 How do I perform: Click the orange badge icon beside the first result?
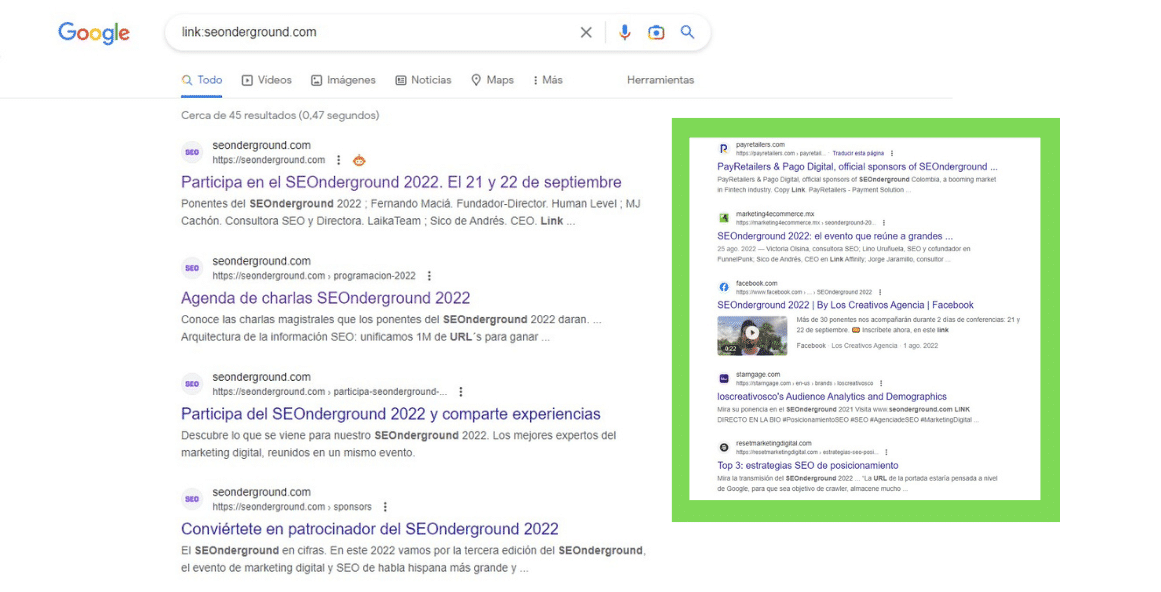[x=359, y=160]
